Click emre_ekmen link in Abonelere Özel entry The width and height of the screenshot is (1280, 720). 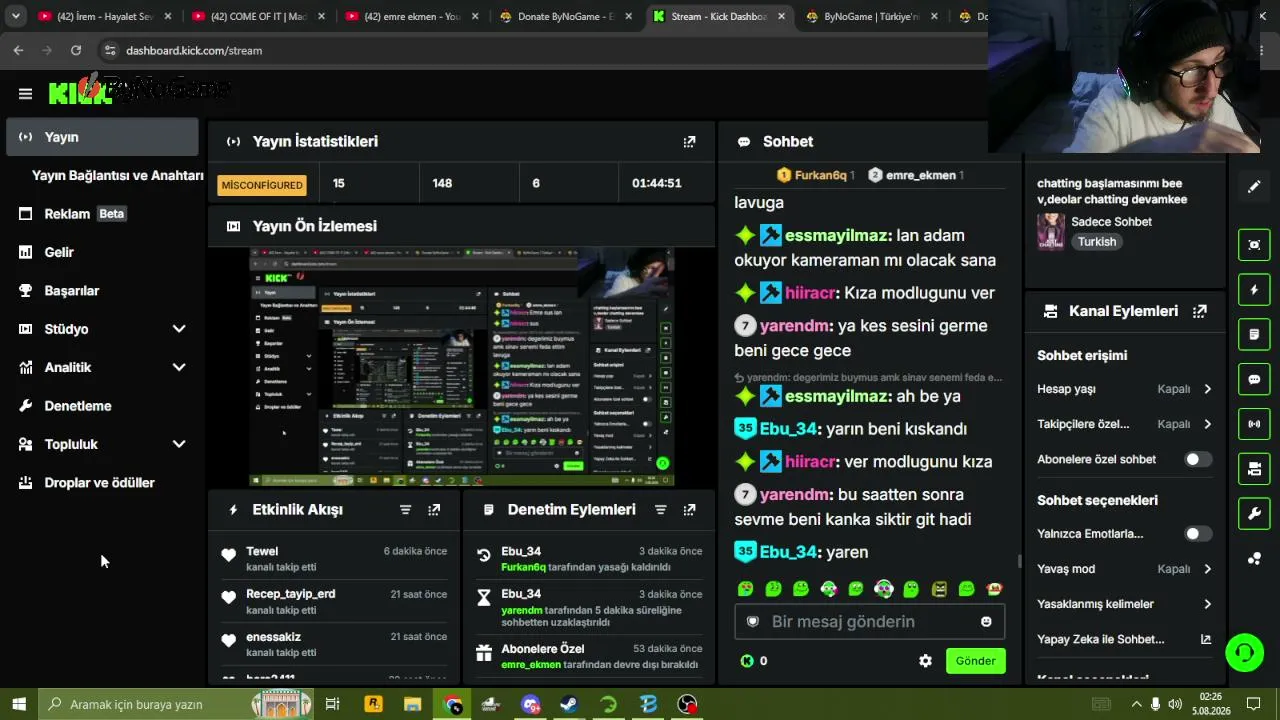pyautogui.click(x=531, y=664)
